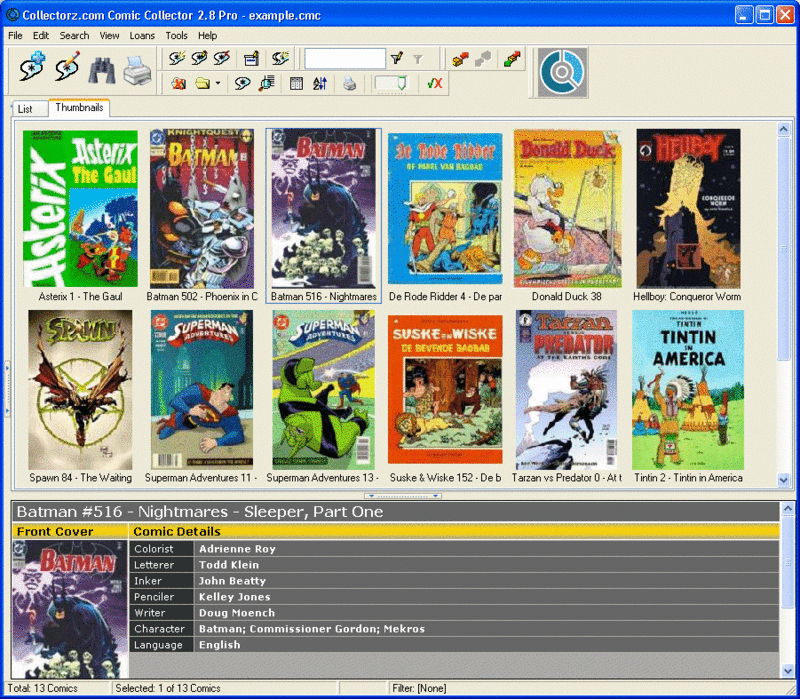Click the left-edge folder panel expand handle

coord(7,389)
